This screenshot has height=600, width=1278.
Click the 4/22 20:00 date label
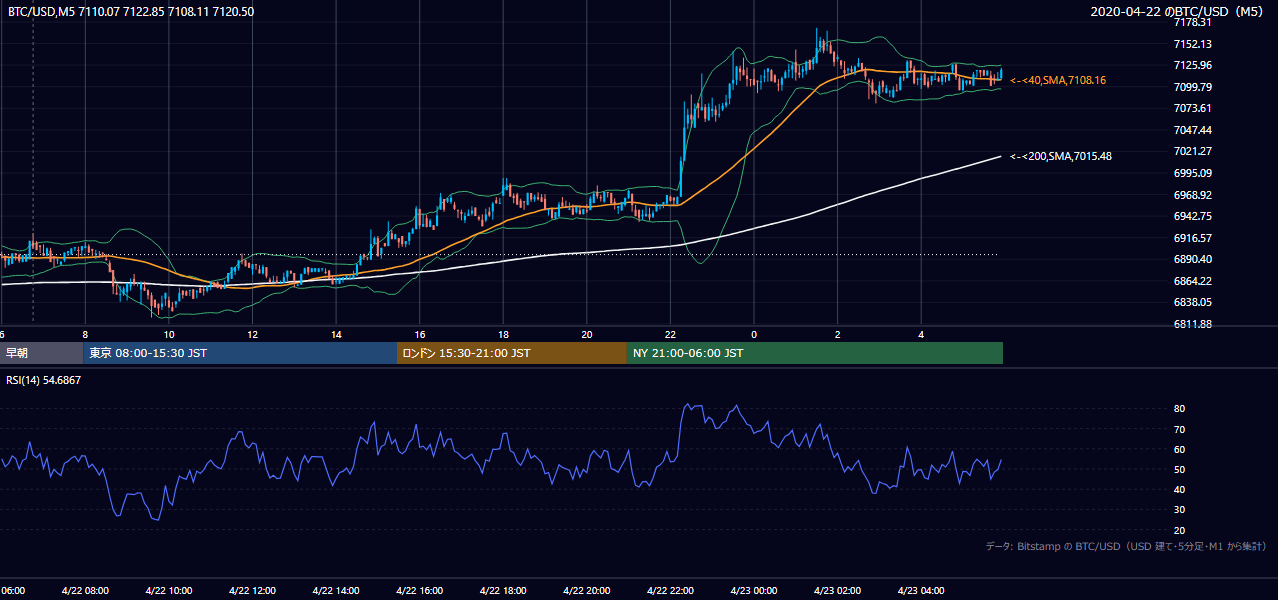click(x=586, y=591)
